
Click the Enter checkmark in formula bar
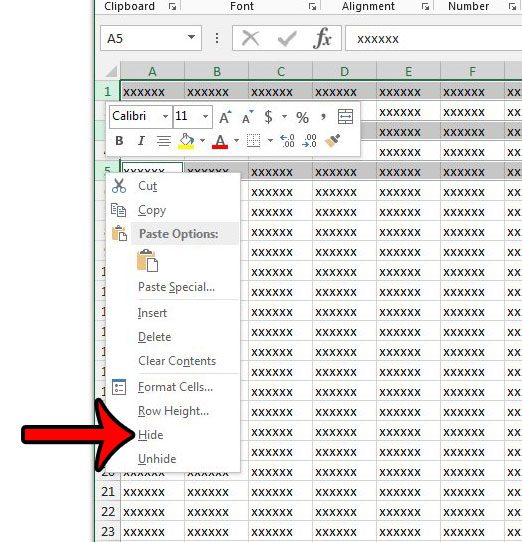[x=287, y=38]
